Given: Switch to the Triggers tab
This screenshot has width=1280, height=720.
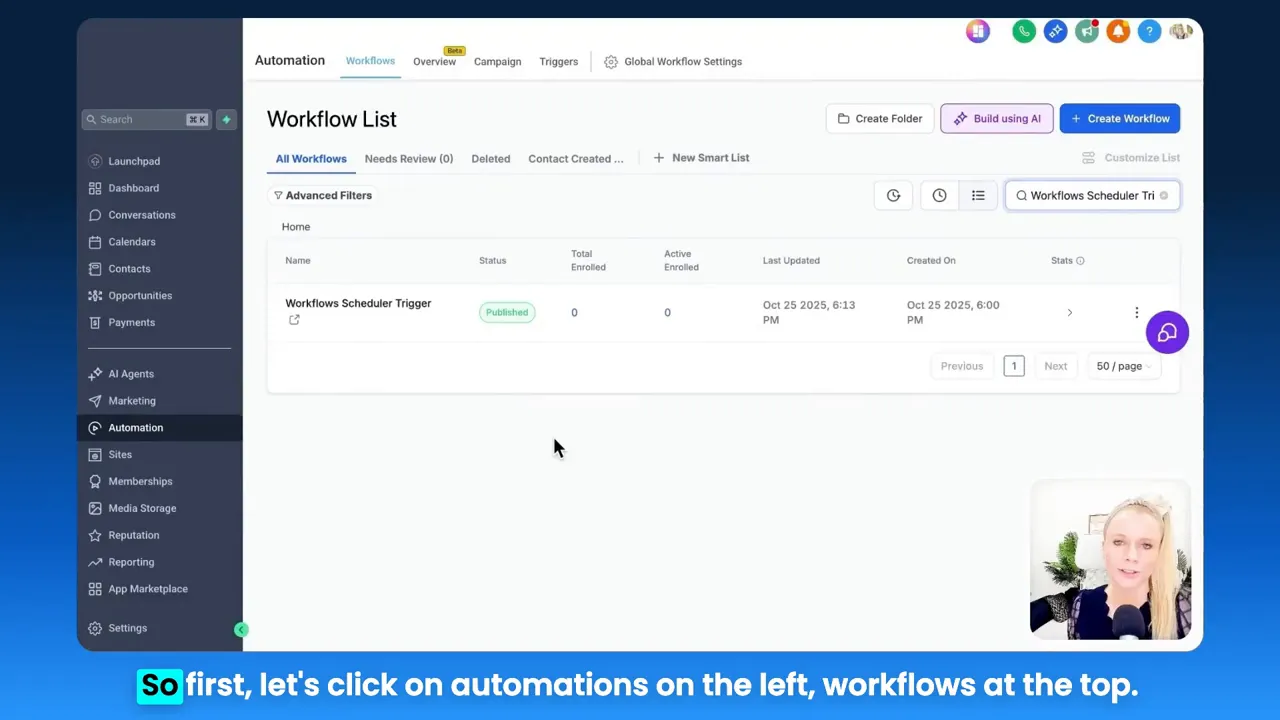Looking at the screenshot, I should coord(558,62).
